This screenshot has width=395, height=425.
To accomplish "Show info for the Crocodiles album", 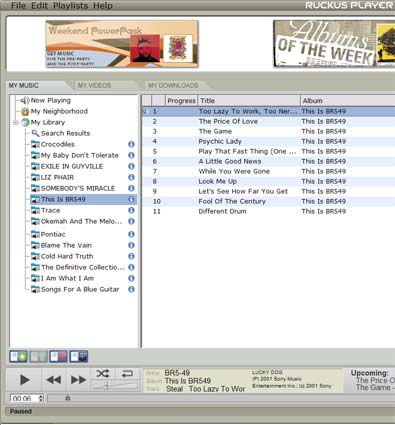I will pos(131,144).
